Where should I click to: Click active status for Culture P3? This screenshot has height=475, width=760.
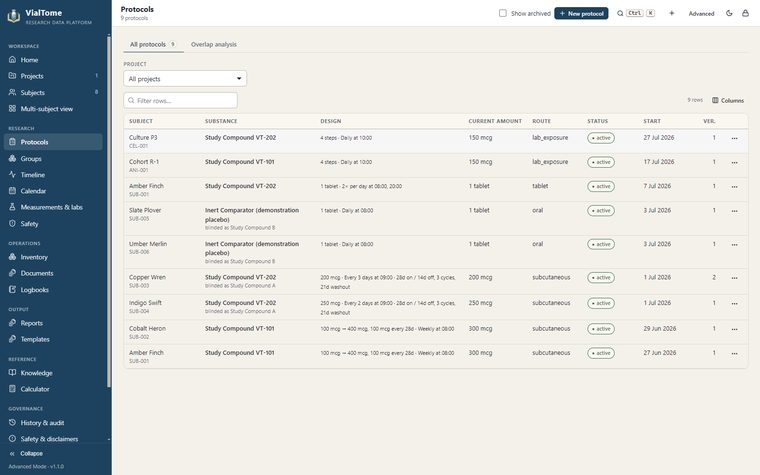601,138
